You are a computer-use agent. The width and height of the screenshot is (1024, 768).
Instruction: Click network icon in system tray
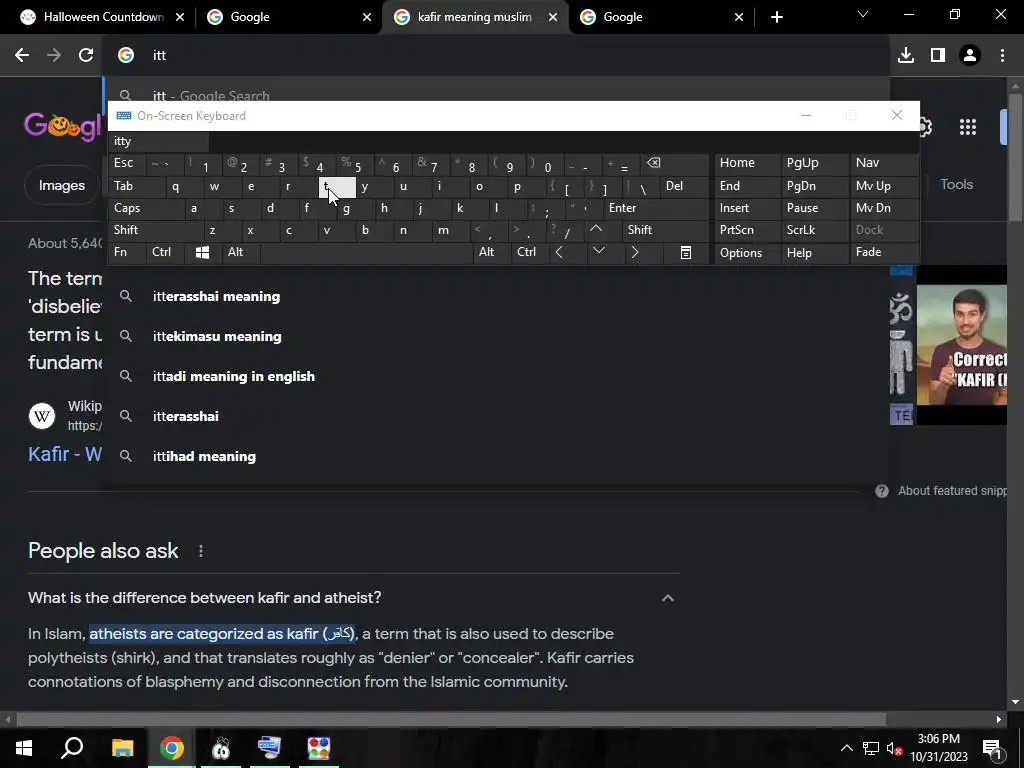coord(871,748)
